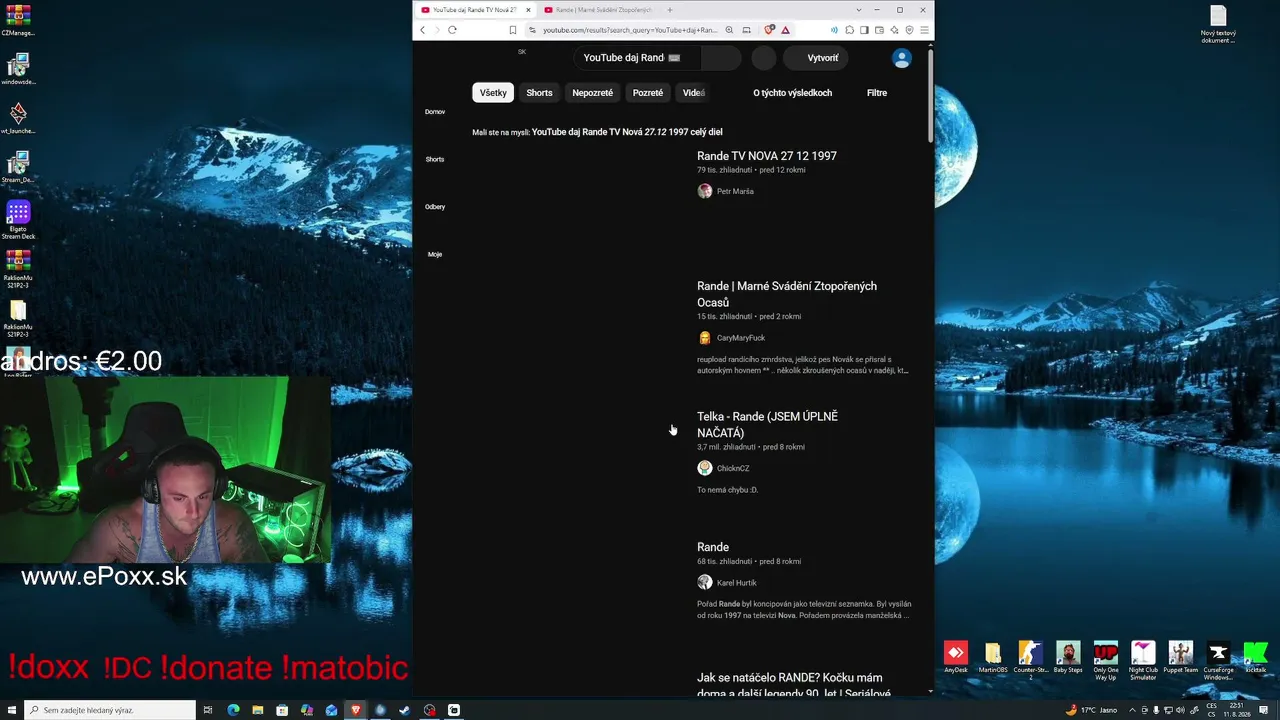Open Task View on the taskbar
This screenshot has height=720, width=1280.
(x=208, y=710)
